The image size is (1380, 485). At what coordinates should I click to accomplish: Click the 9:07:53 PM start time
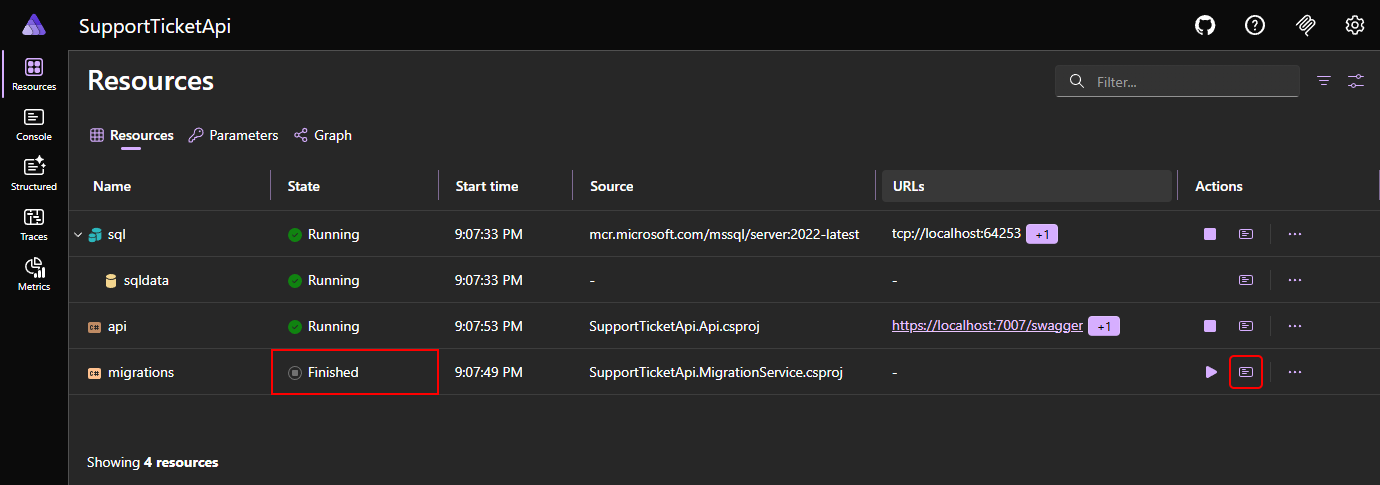pyautogui.click(x=489, y=326)
